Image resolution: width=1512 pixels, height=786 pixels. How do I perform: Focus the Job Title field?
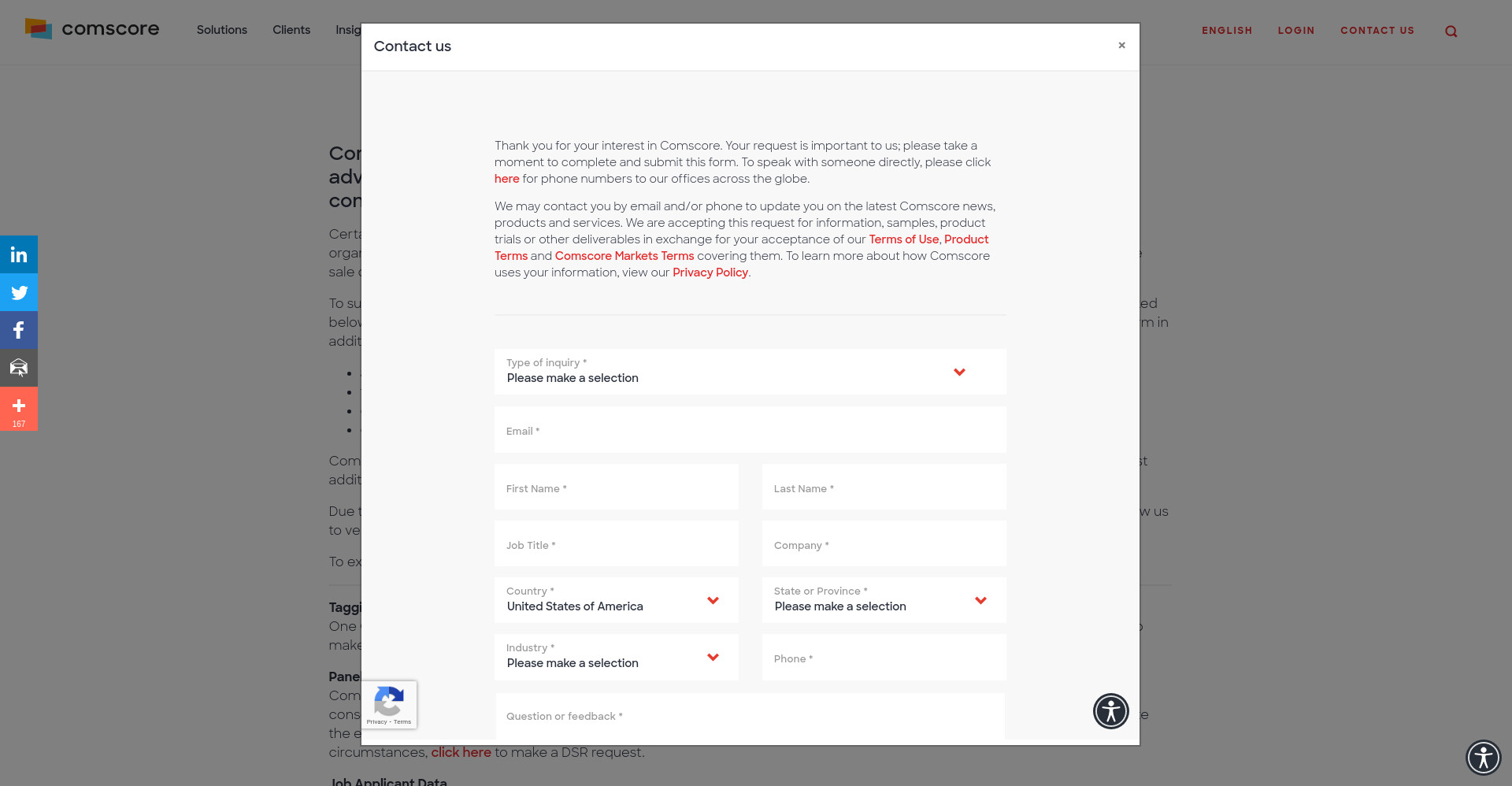pyautogui.click(x=616, y=543)
